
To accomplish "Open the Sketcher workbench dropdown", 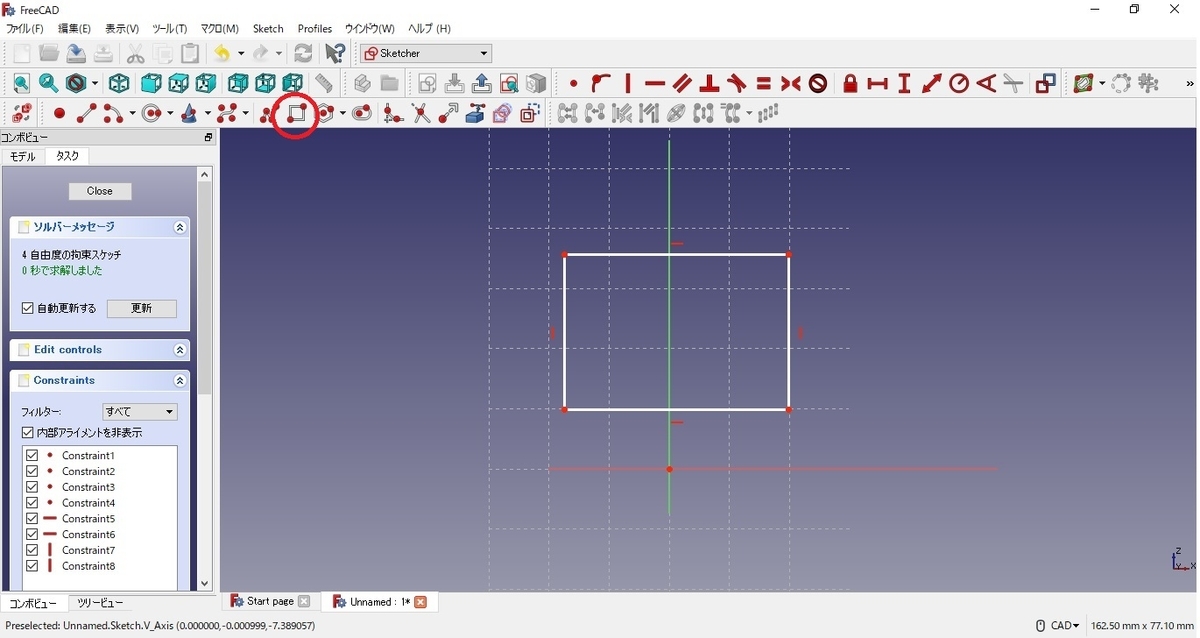I will [426, 53].
